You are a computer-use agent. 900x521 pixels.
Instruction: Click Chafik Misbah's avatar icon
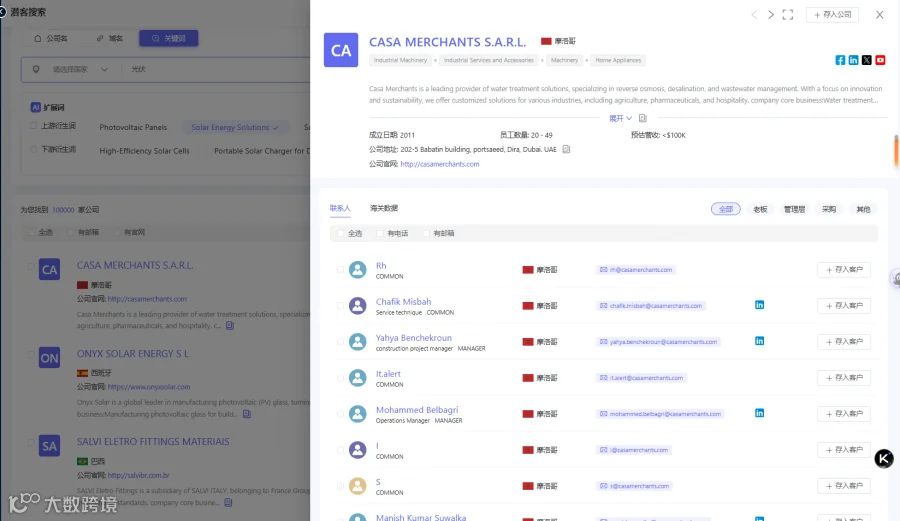point(358,305)
